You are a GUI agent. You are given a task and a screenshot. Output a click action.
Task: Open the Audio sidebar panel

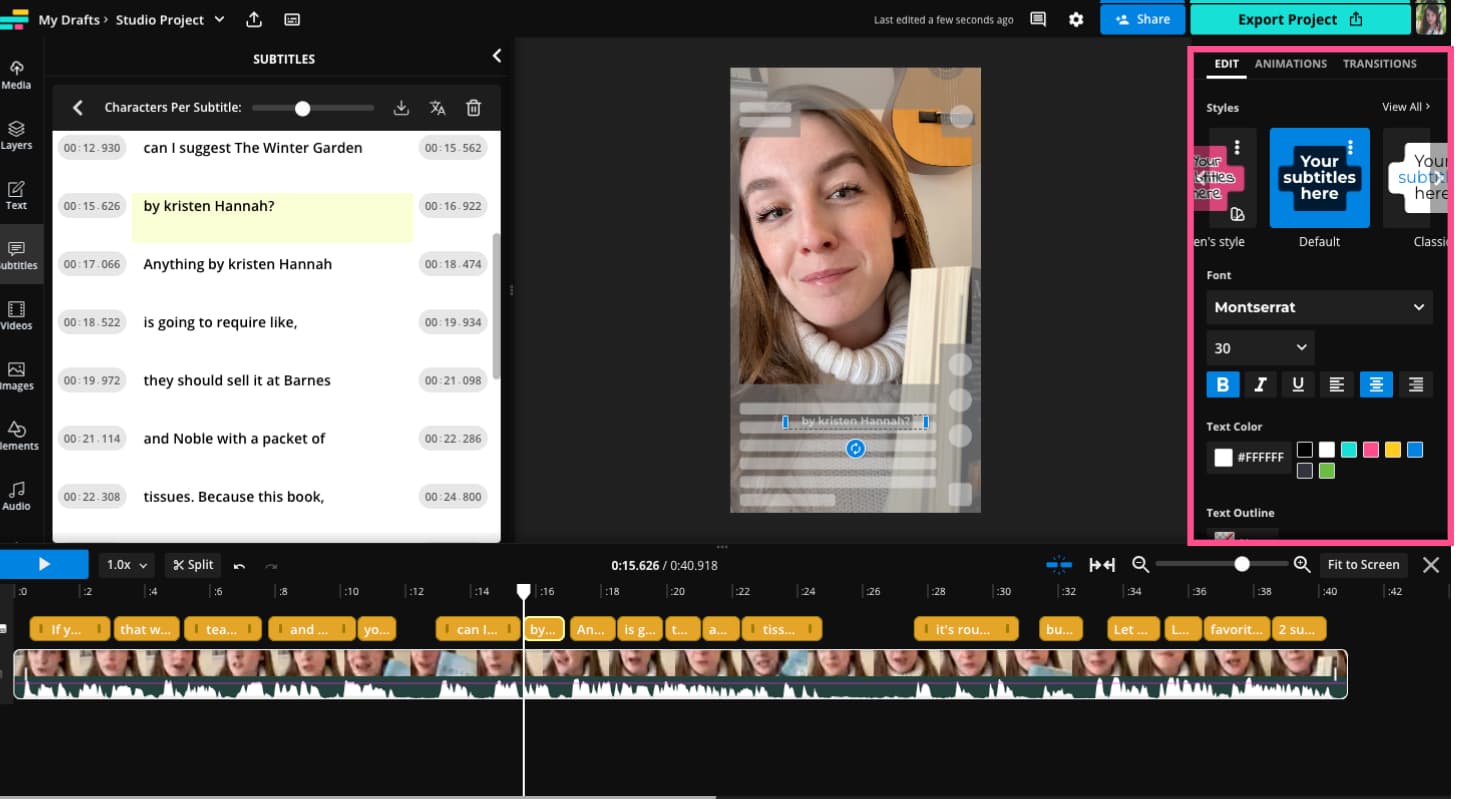(16, 495)
